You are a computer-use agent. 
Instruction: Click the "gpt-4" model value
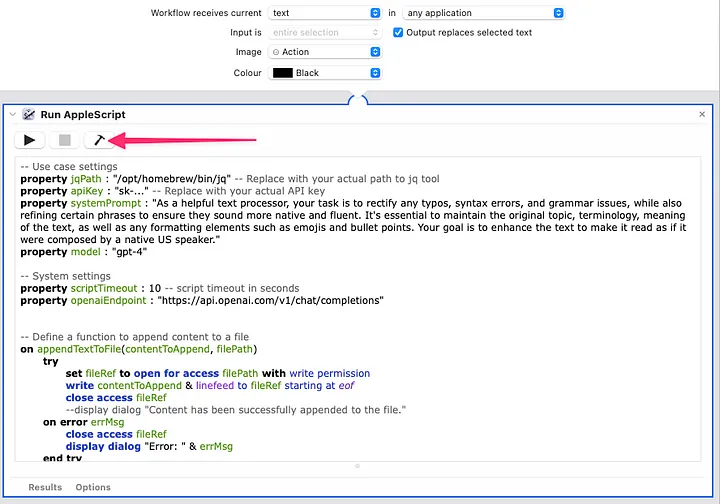[x=129, y=252]
